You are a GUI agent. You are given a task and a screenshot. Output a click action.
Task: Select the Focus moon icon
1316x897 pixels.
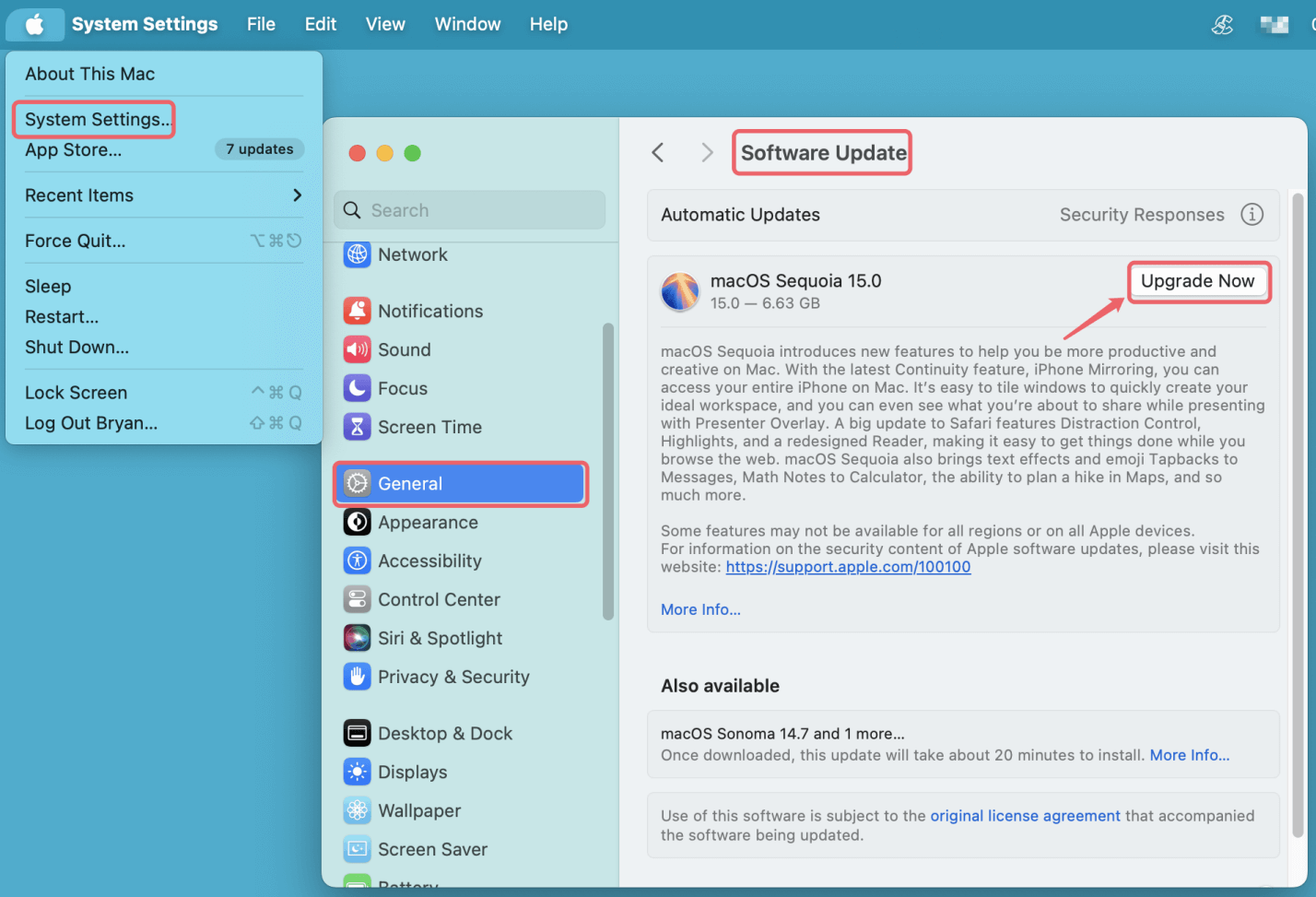358,388
